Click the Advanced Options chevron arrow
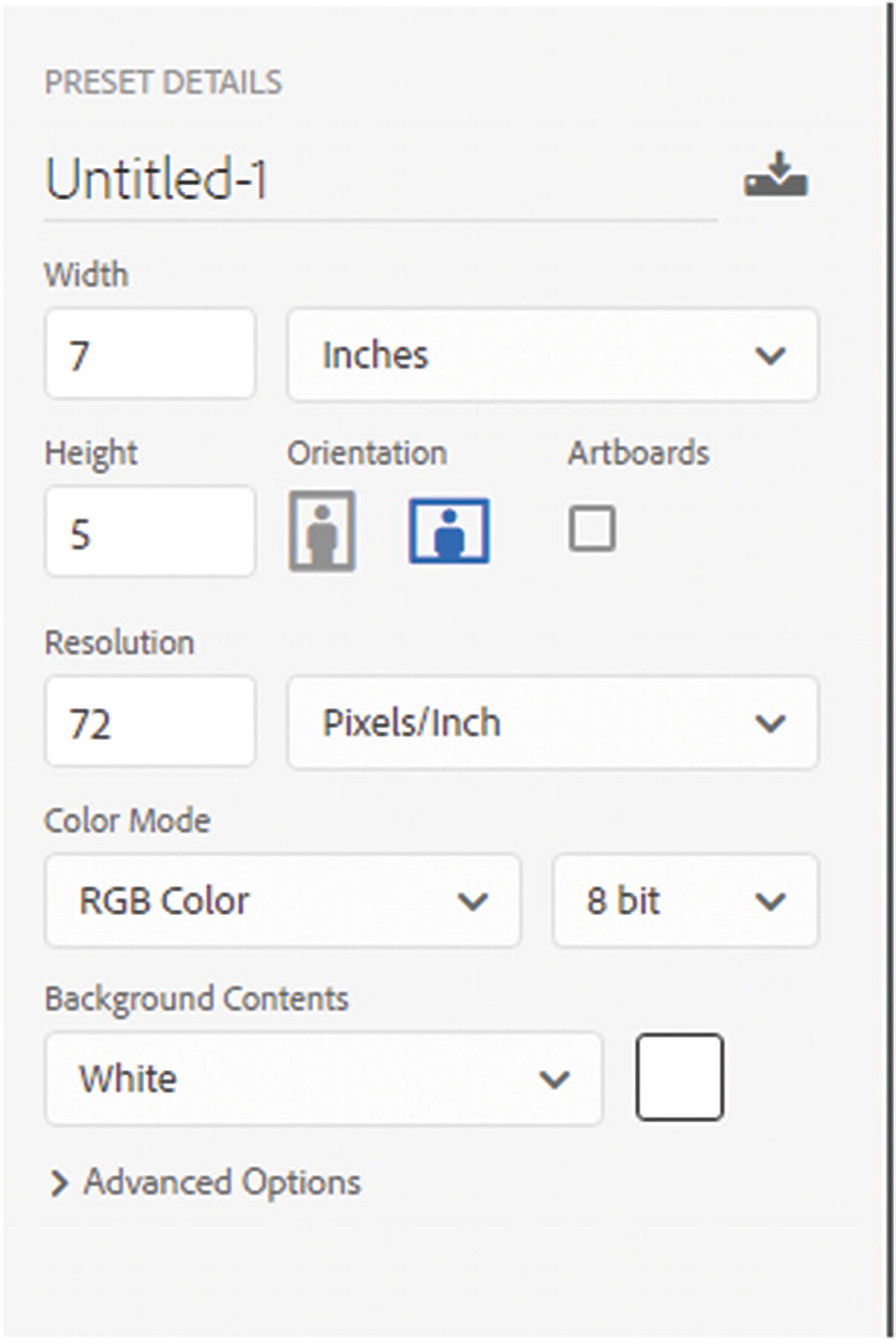Viewport: 896px width, 1340px height. point(60,1183)
